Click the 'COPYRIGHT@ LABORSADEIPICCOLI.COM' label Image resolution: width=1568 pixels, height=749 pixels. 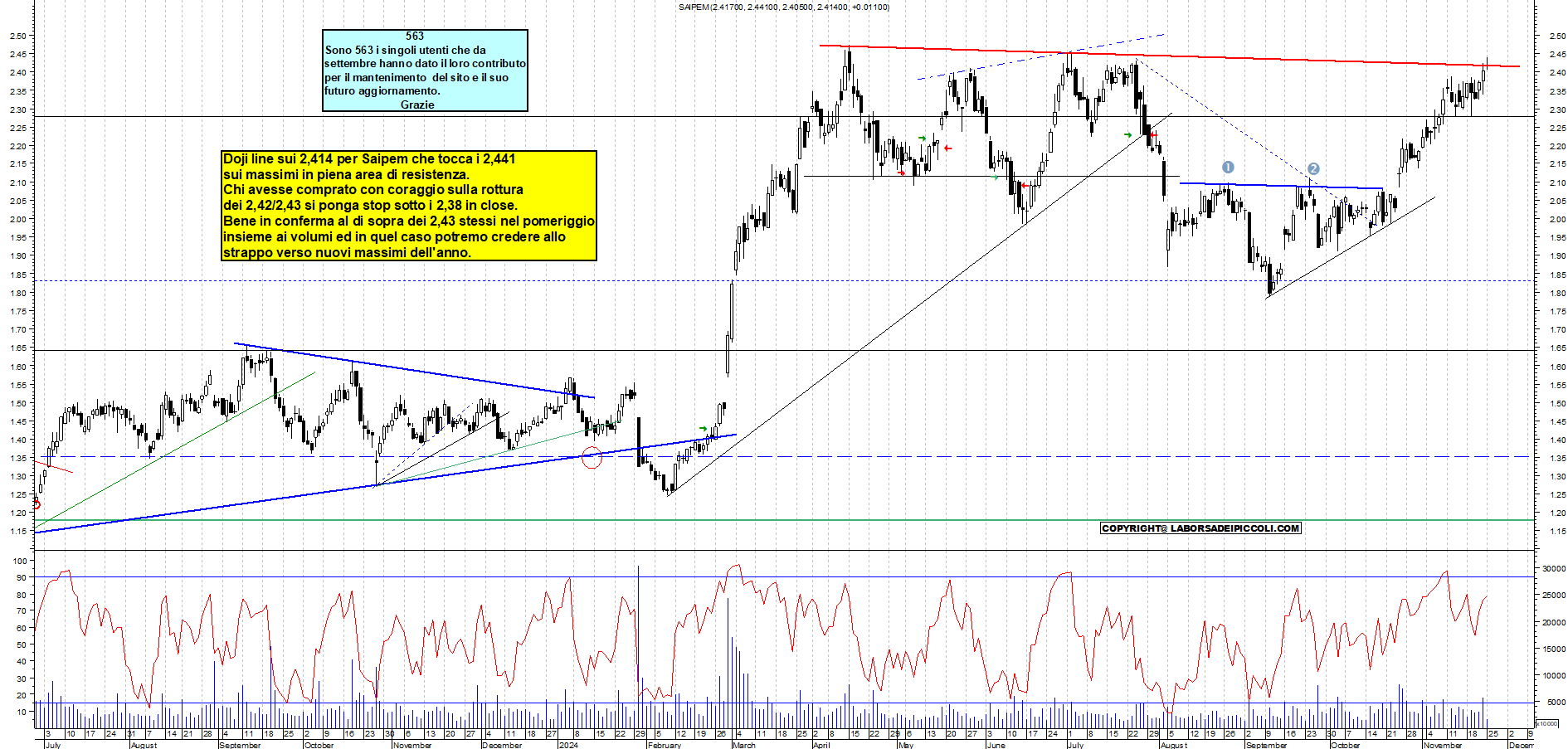coord(1200,528)
